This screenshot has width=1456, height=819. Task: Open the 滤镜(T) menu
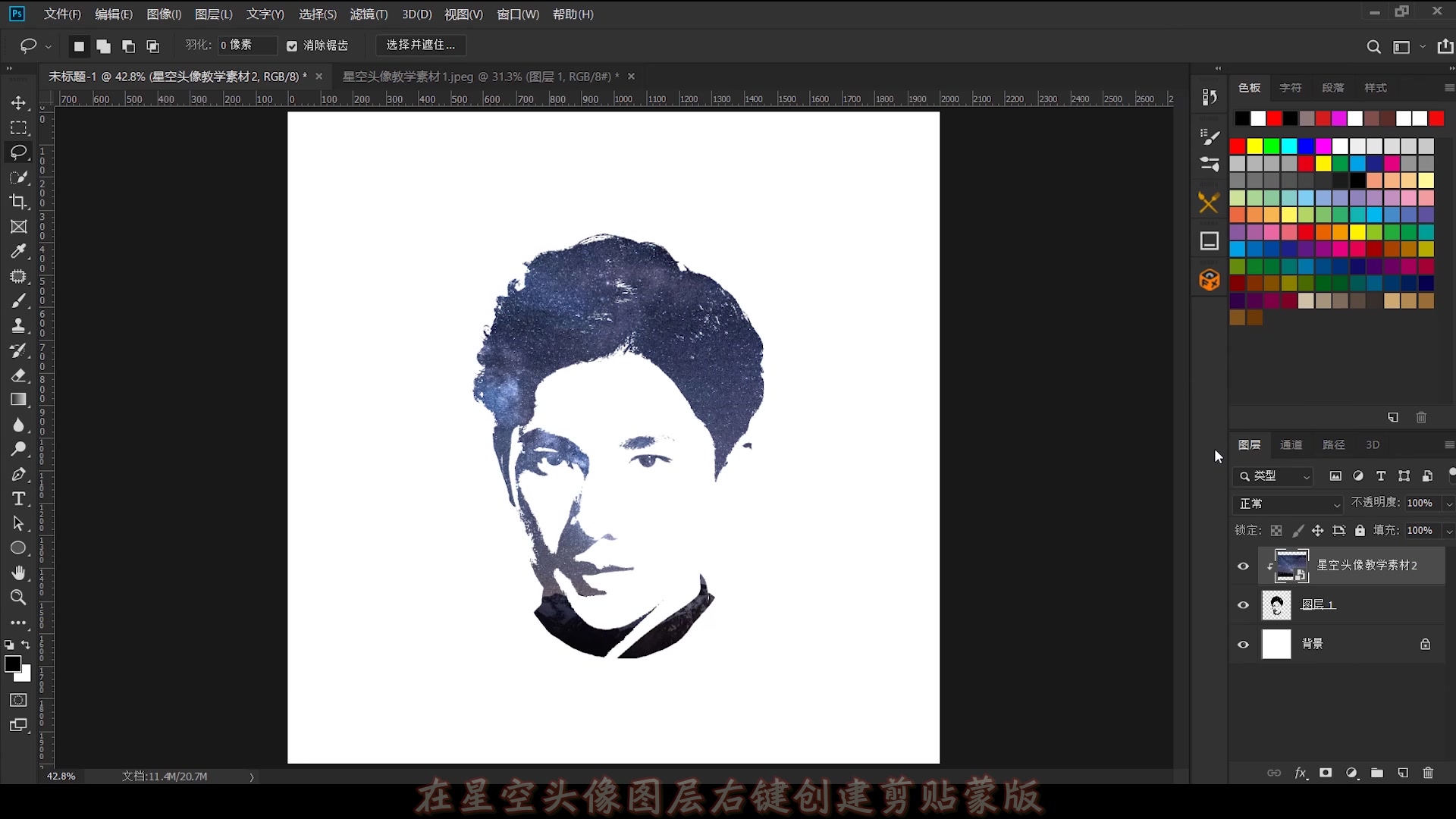click(x=369, y=14)
